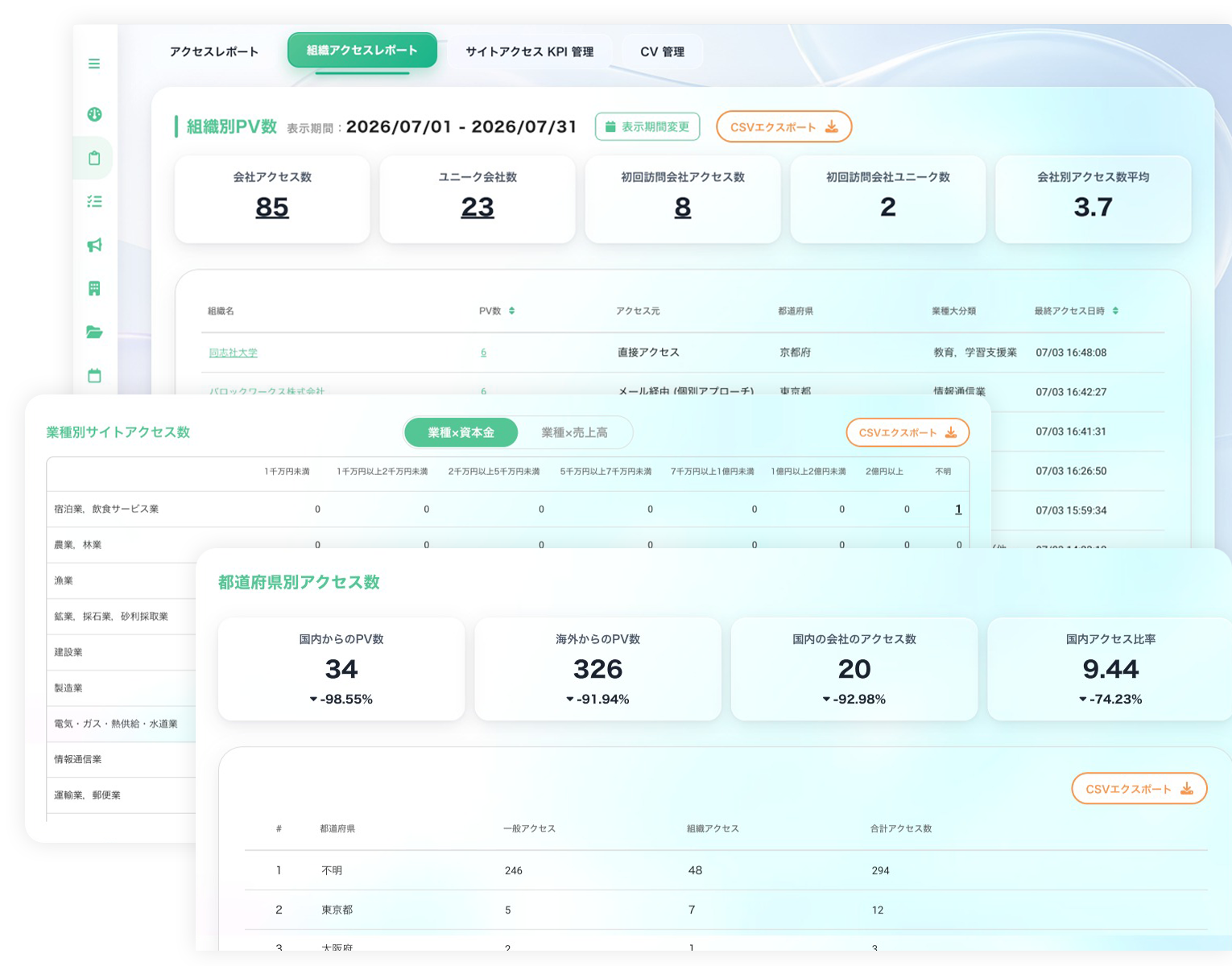1232x966 pixels.
Task: Export CSV from the 都道府県別アクセス数 panel
Action: point(1139,789)
